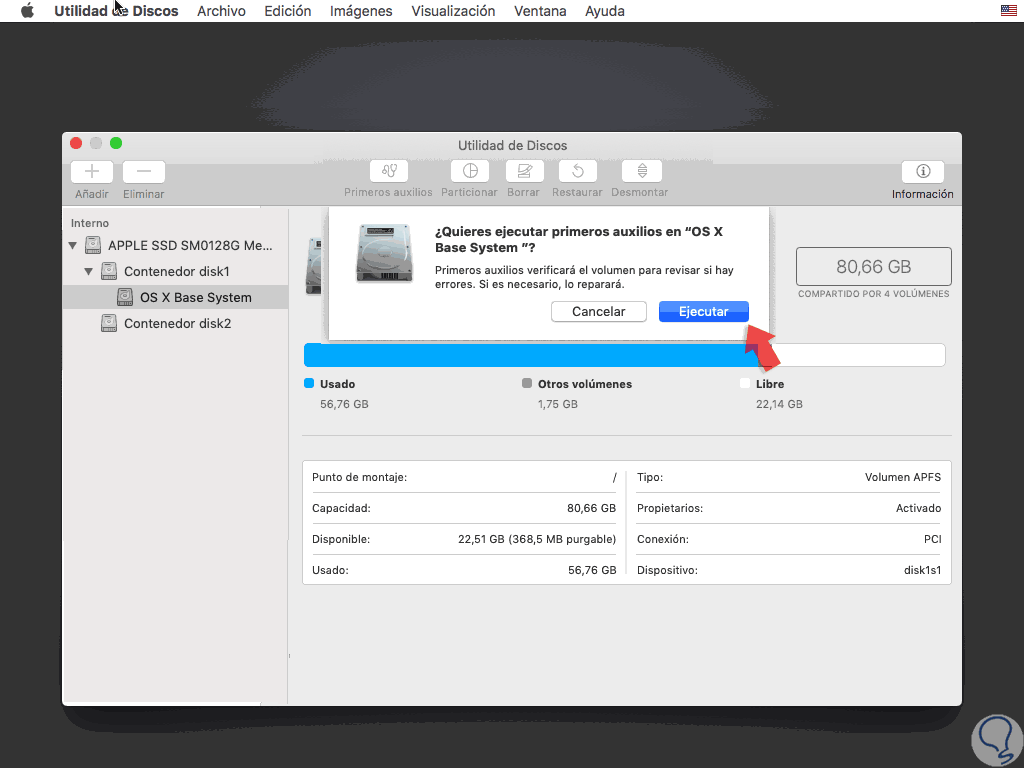Select the Particionar pie chart icon
Image resolution: width=1024 pixels, height=768 pixels.
click(470, 171)
